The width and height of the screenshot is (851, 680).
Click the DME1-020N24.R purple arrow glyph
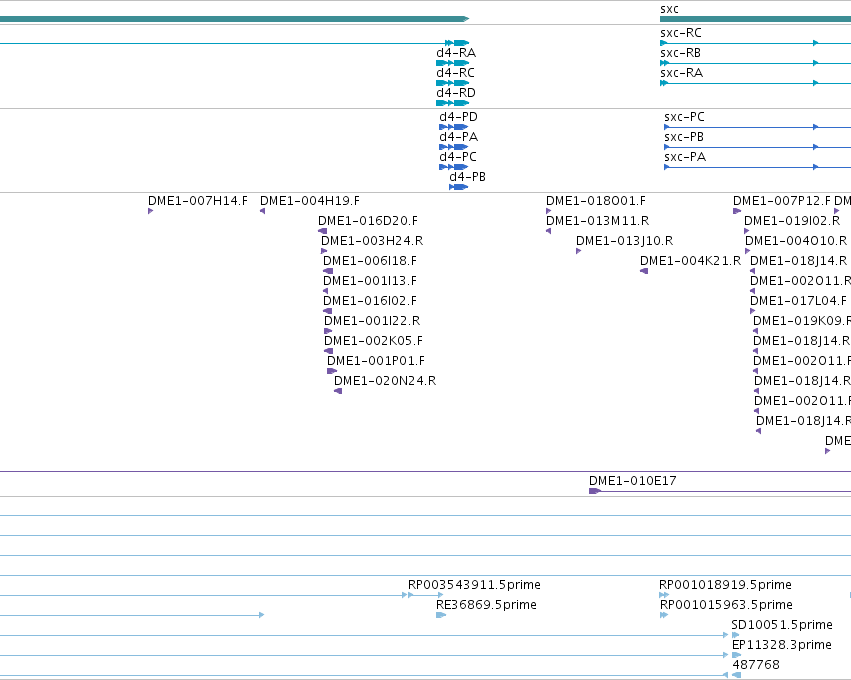tap(338, 391)
